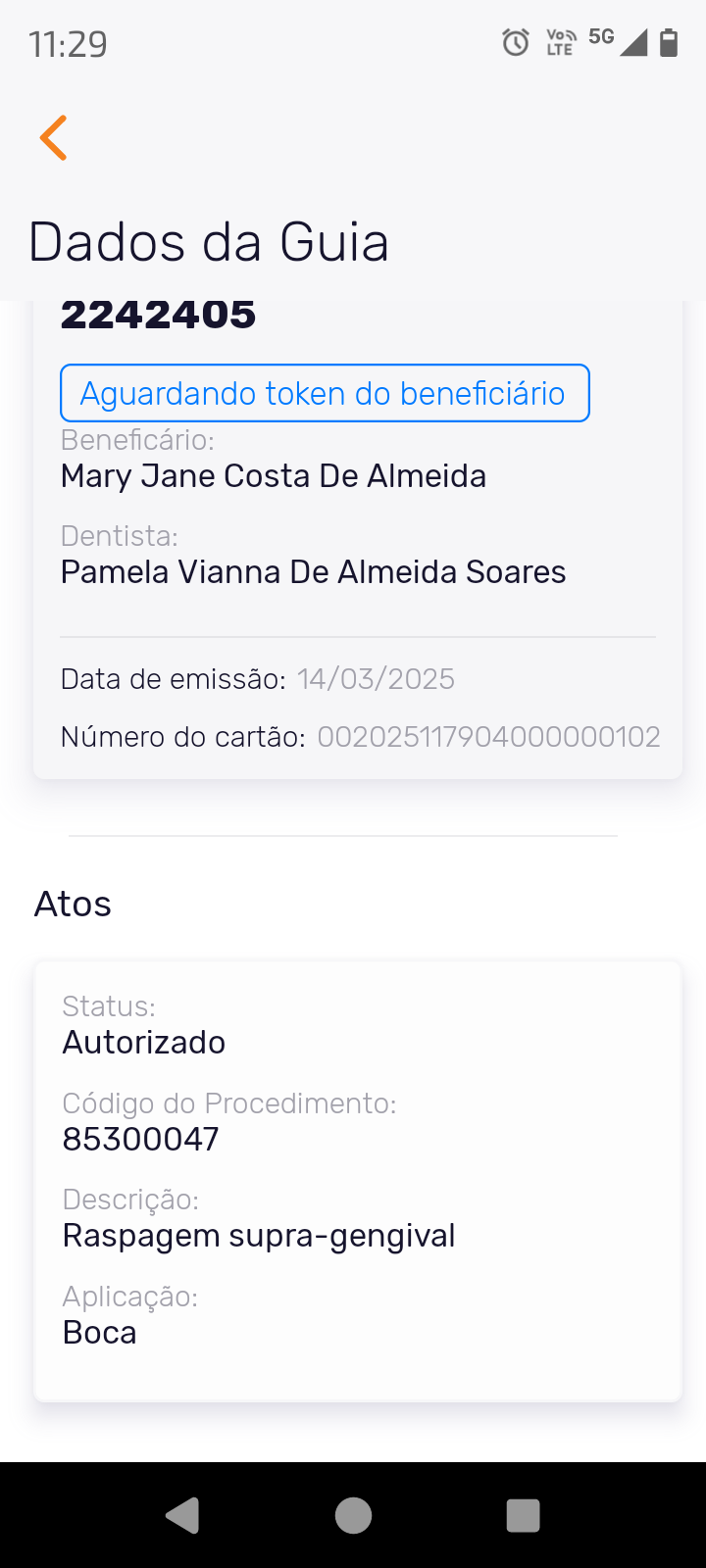Image resolution: width=706 pixels, height=1568 pixels.
Task: Tap the Boca application value
Action: (100, 1333)
